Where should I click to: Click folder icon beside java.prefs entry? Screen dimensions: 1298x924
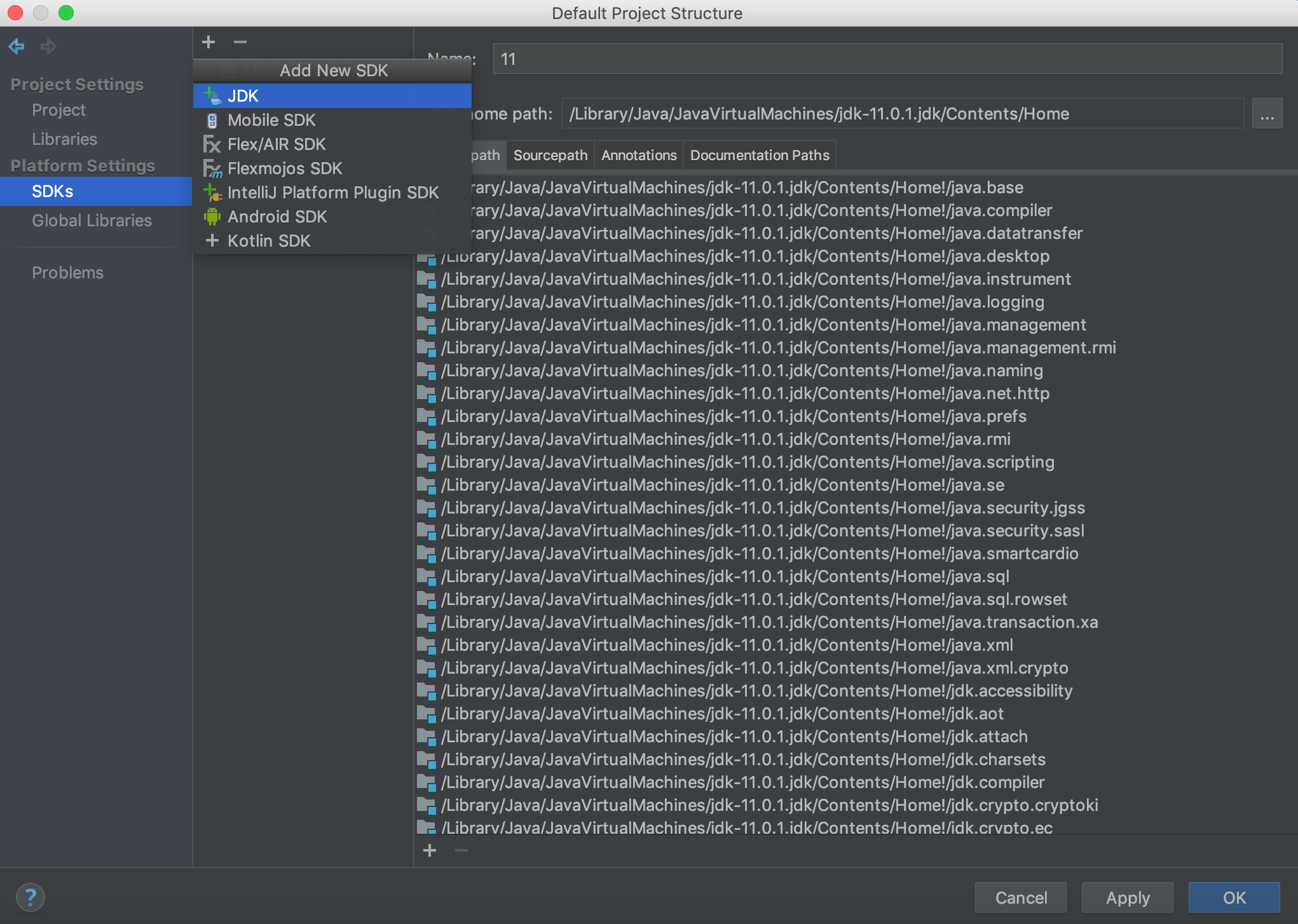pyautogui.click(x=426, y=416)
